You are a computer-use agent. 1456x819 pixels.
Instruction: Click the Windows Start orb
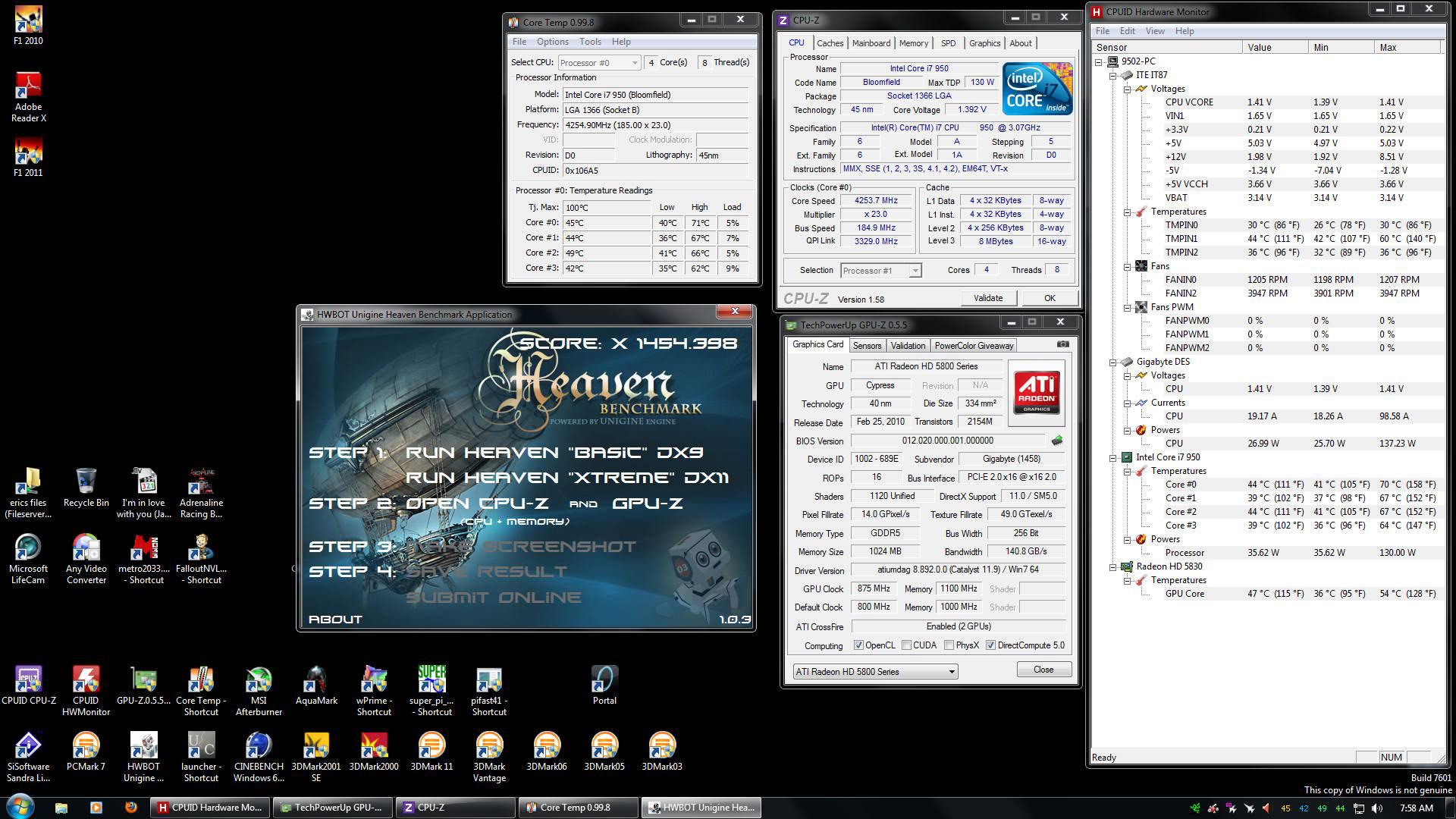click(x=20, y=807)
